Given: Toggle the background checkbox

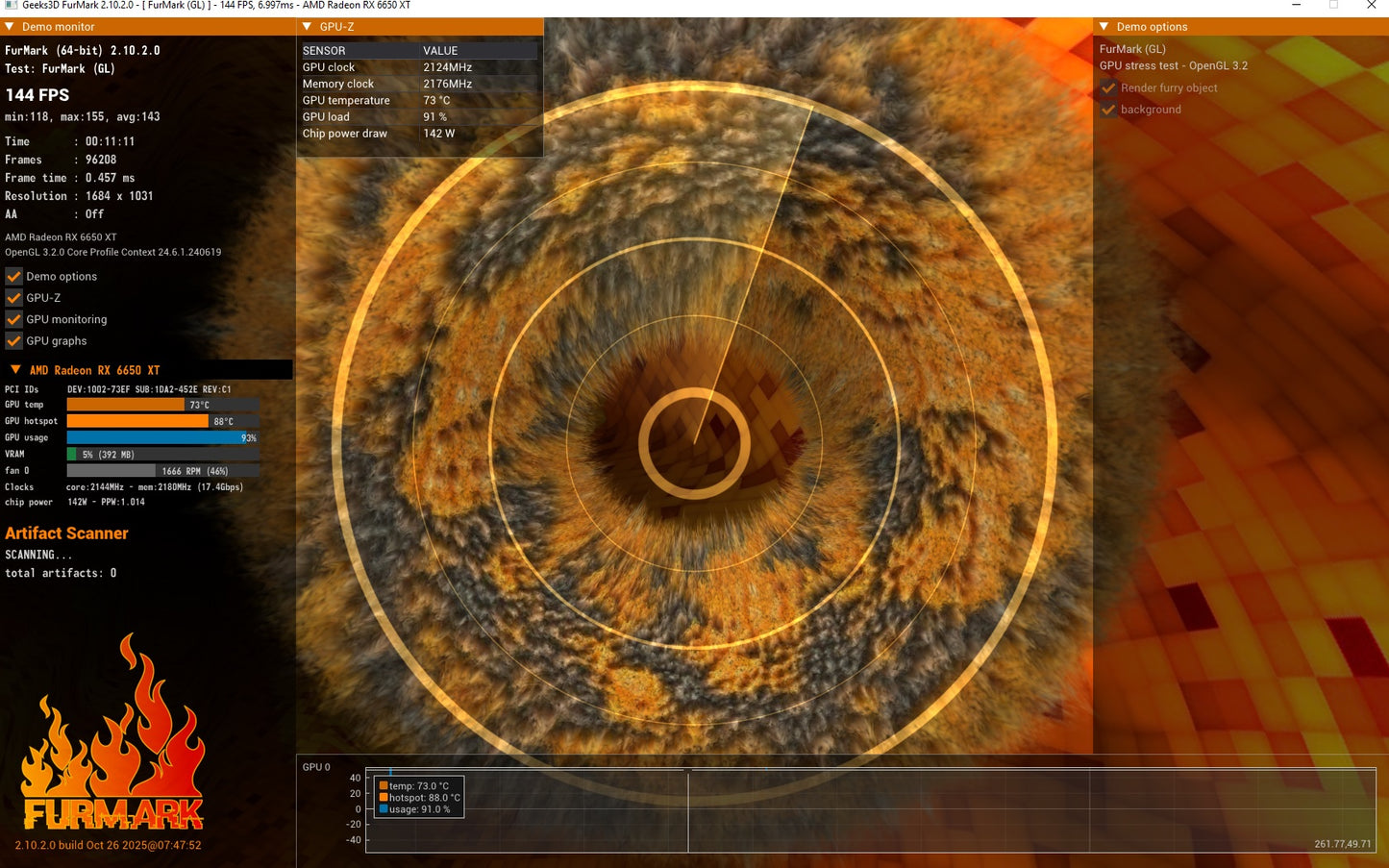Looking at the screenshot, I should 1108,110.
